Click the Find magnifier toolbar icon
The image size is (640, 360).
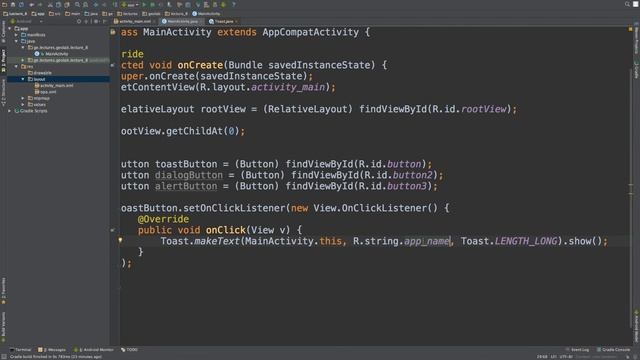tap(77, 4)
